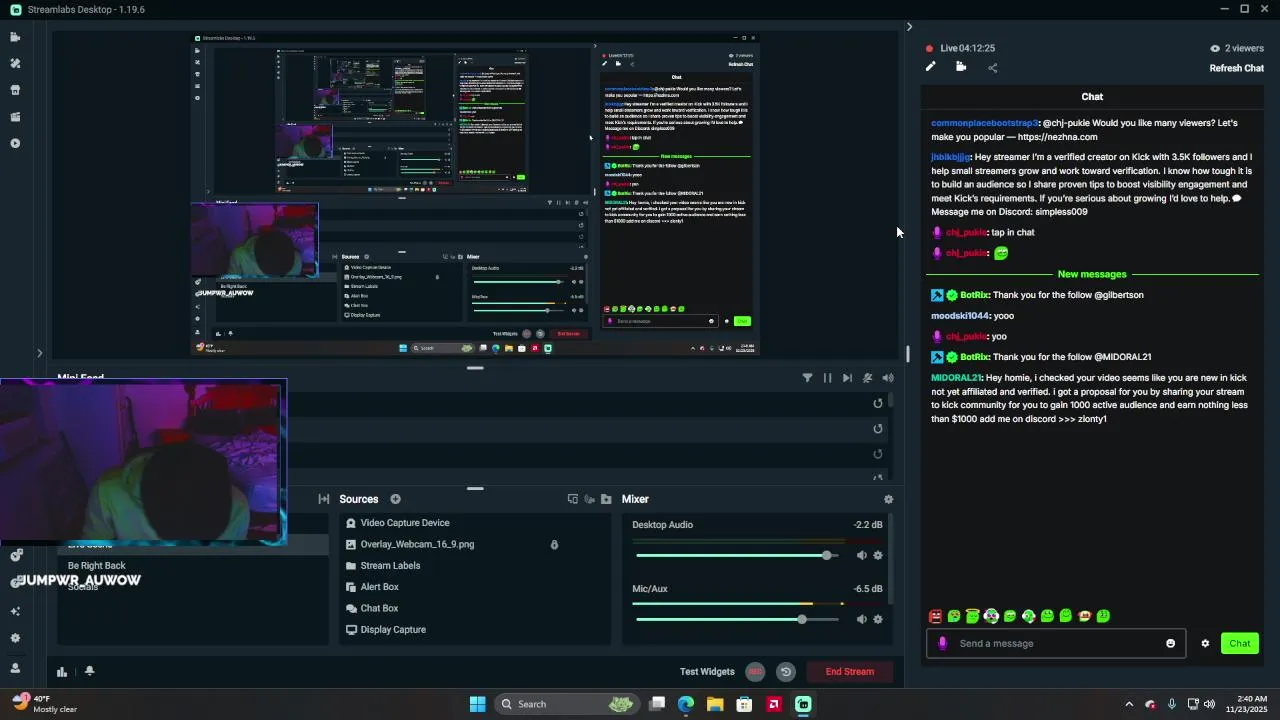
Task: Toggle mute event sounds in Mini Feed
Action: point(867,378)
